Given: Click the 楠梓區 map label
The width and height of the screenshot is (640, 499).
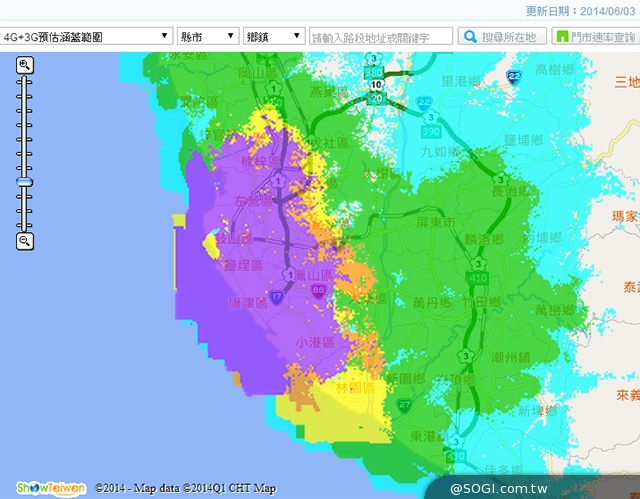Looking at the screenshot, I should 260,162.
